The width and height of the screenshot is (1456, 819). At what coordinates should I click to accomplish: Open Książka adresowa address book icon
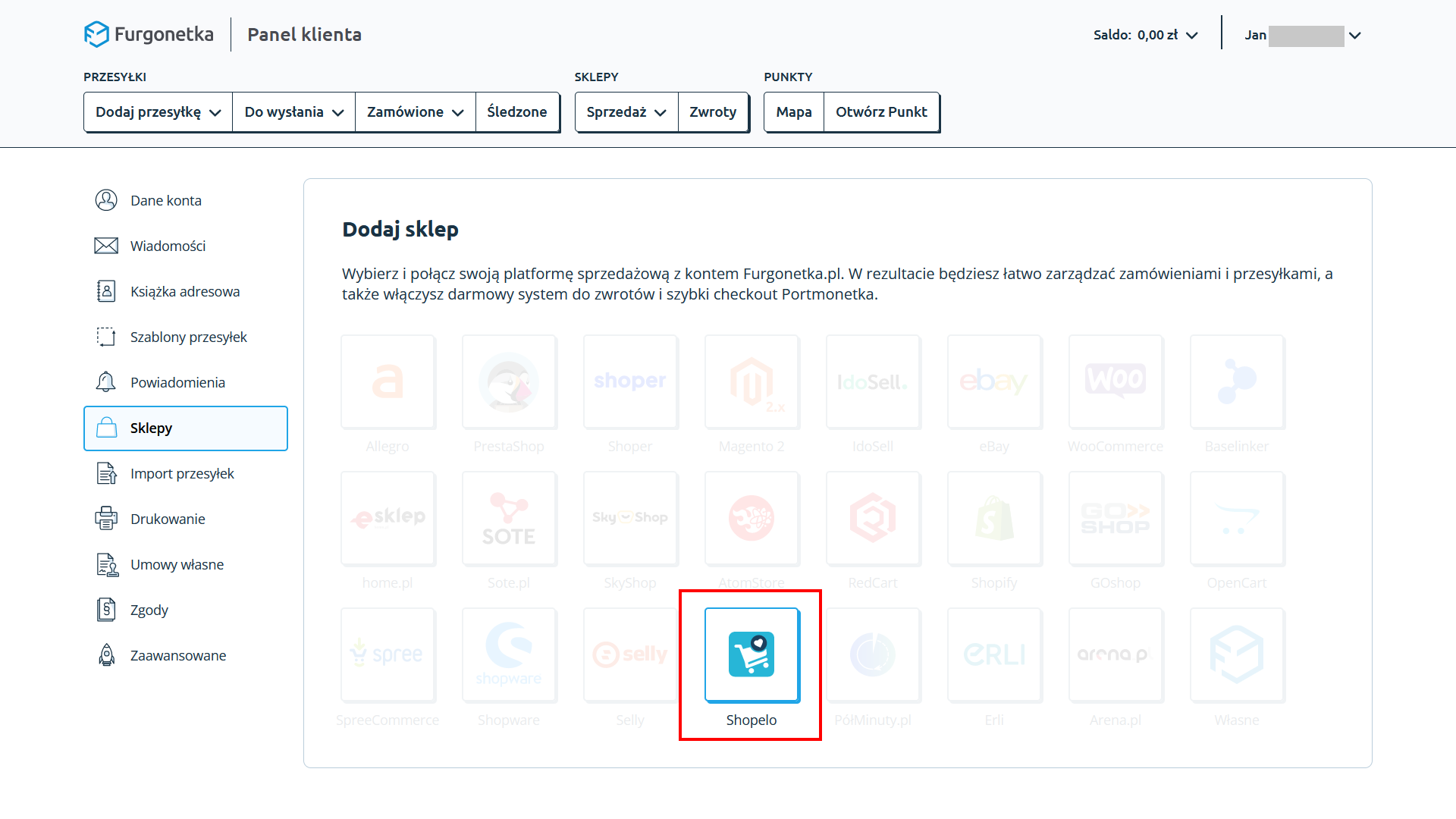pyautogui.click(x=106, y=291)
